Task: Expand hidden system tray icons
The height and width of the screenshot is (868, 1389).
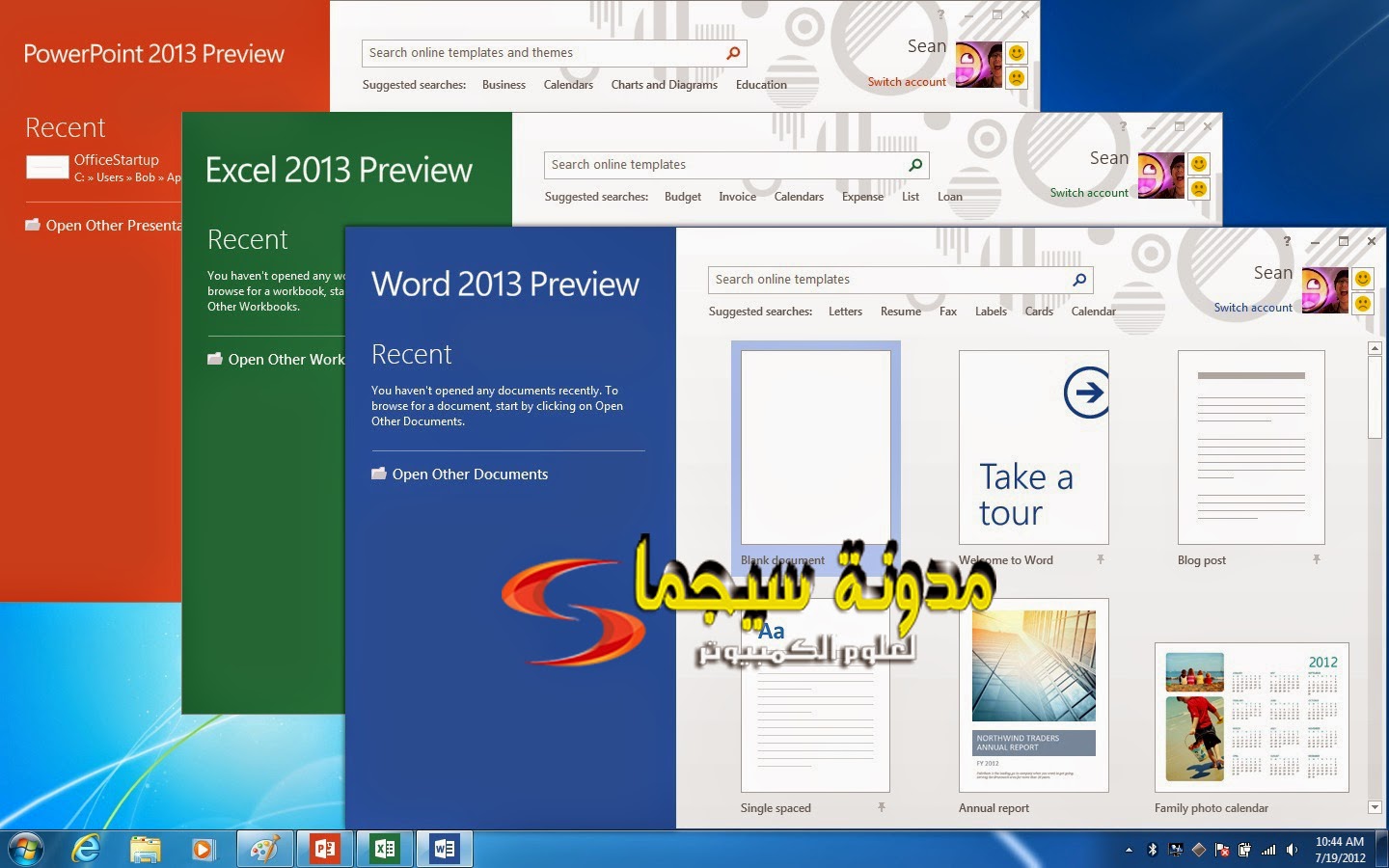Action: [x=1129, y=850]
